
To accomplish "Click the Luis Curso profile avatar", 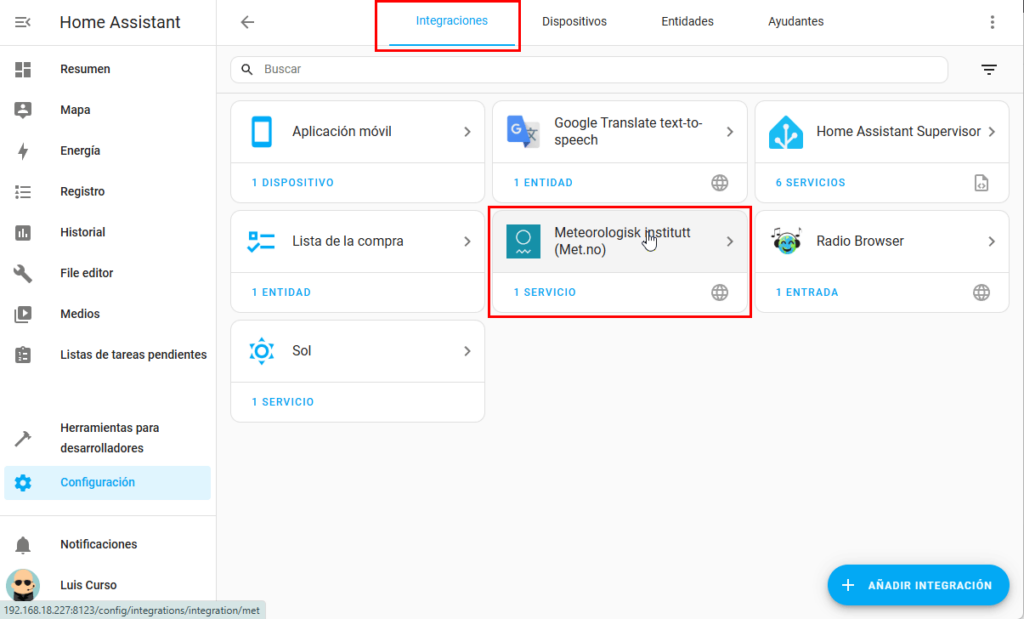I will point(23,585).
